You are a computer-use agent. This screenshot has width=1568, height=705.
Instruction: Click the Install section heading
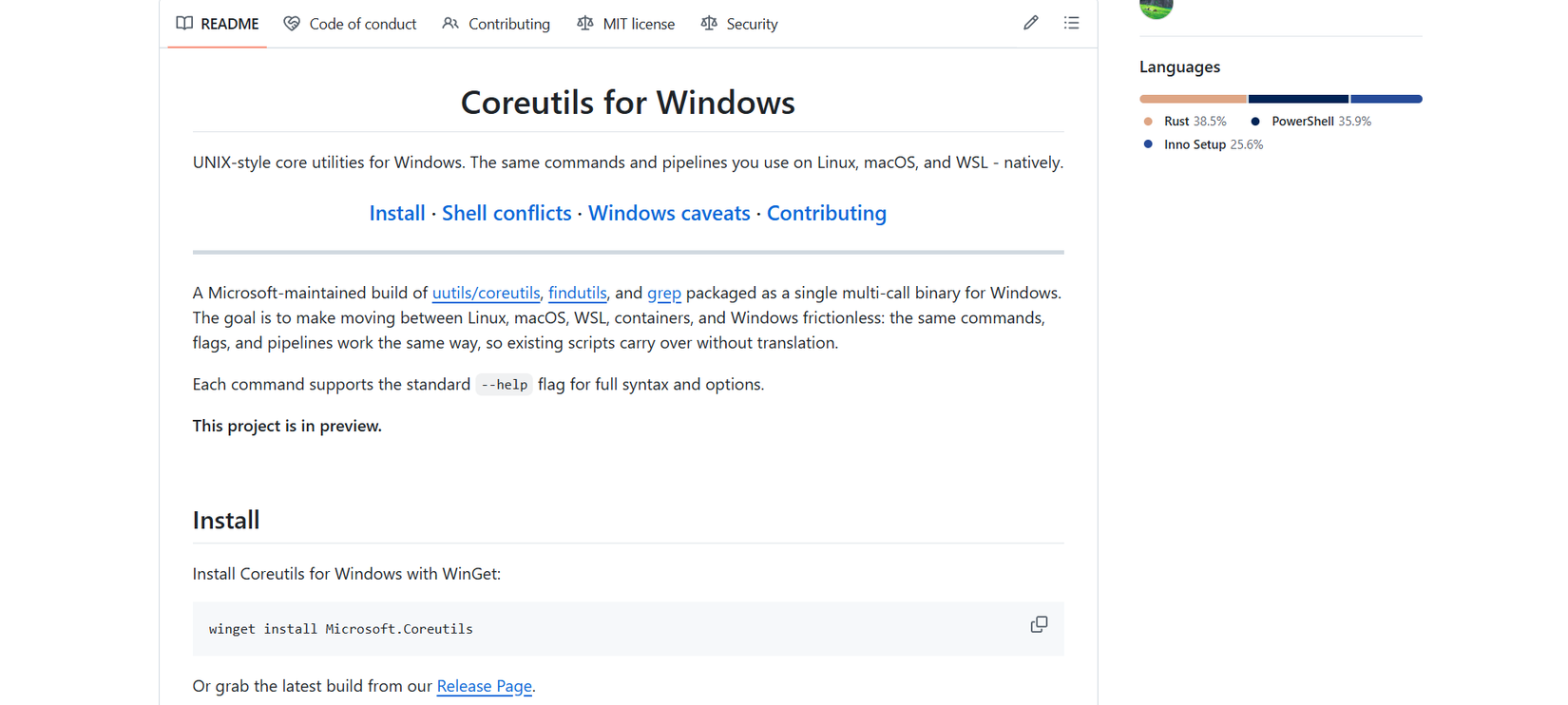[x=226, y=520]
